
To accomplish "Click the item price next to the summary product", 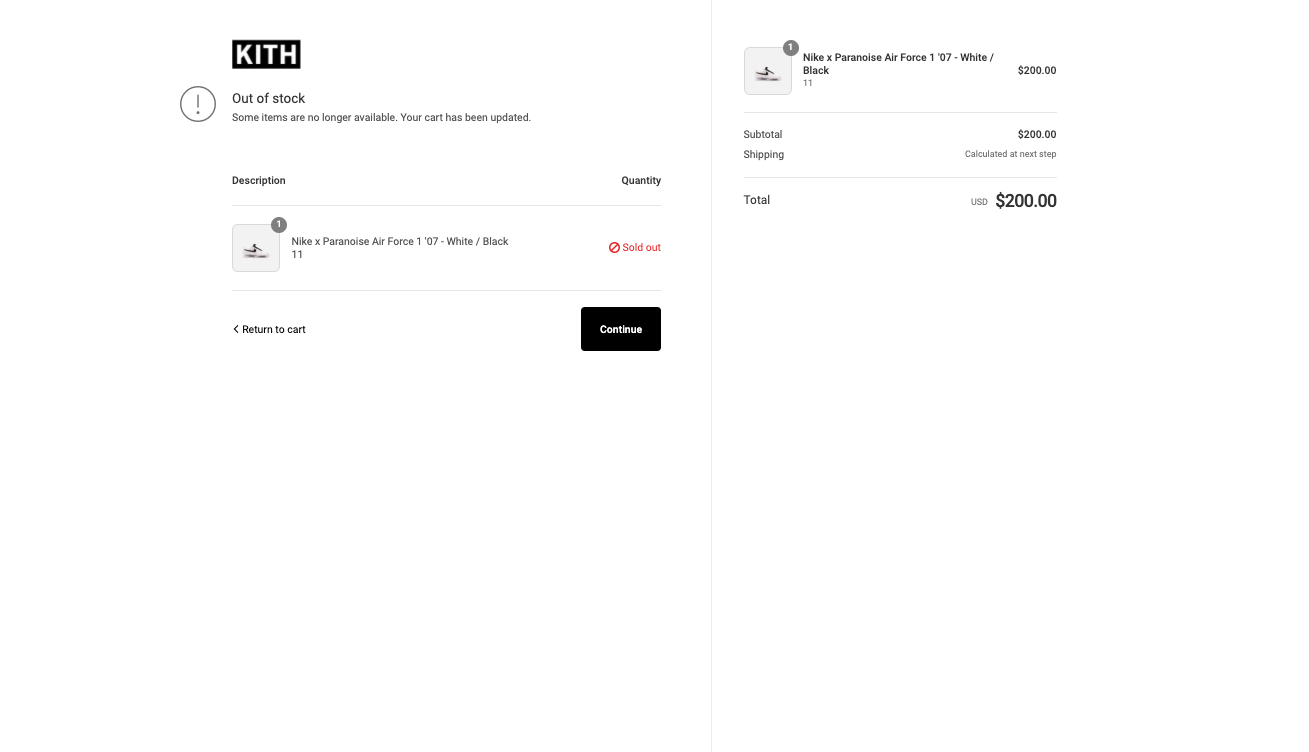I will point(1037,71).
